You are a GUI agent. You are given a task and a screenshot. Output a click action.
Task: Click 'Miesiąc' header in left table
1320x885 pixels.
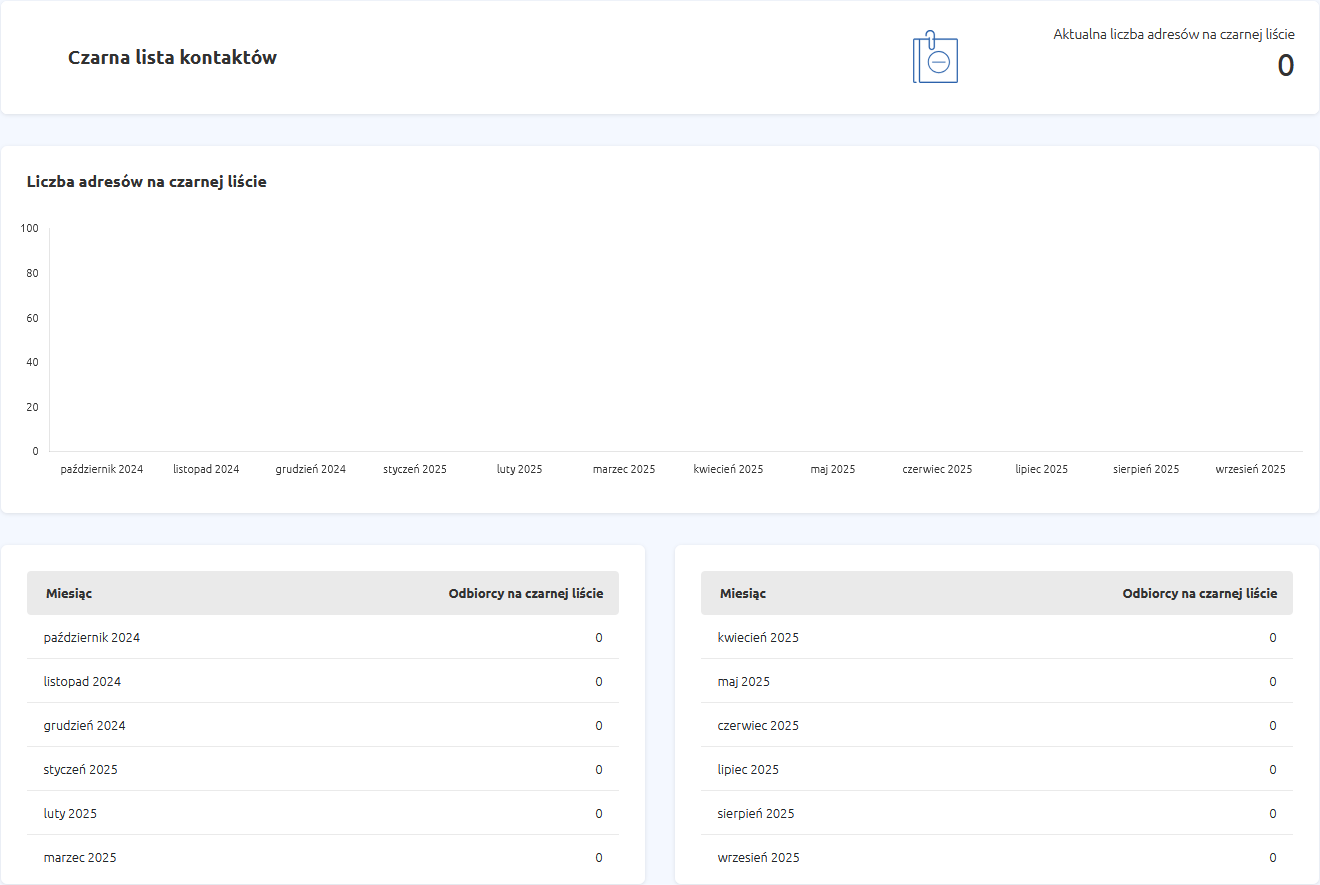[69, 594]
